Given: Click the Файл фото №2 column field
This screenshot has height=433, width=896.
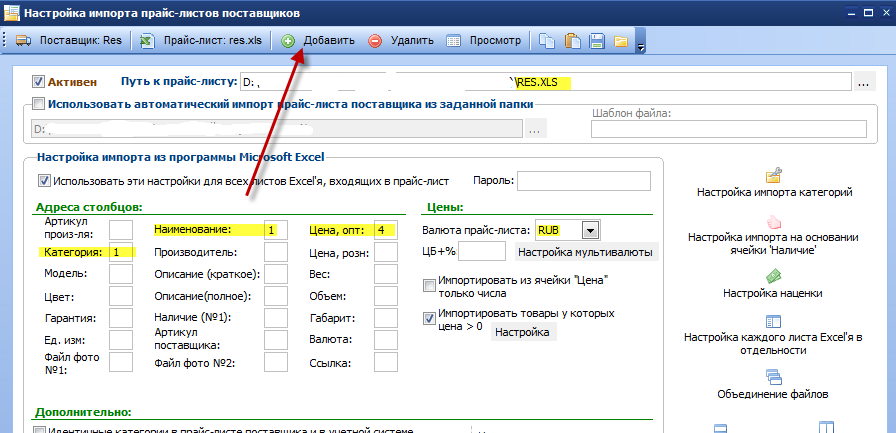Looking at the screenshot, I should [276, 362].
